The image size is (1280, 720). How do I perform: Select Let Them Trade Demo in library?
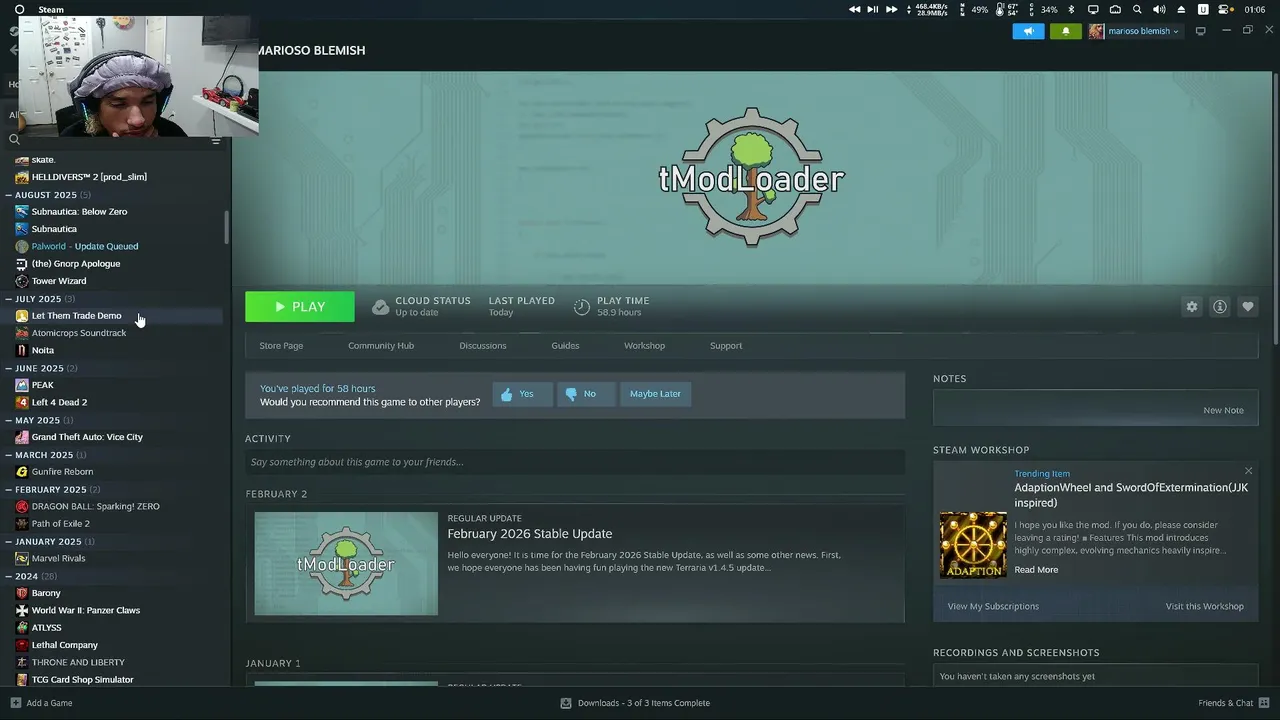tap(76, 316)
